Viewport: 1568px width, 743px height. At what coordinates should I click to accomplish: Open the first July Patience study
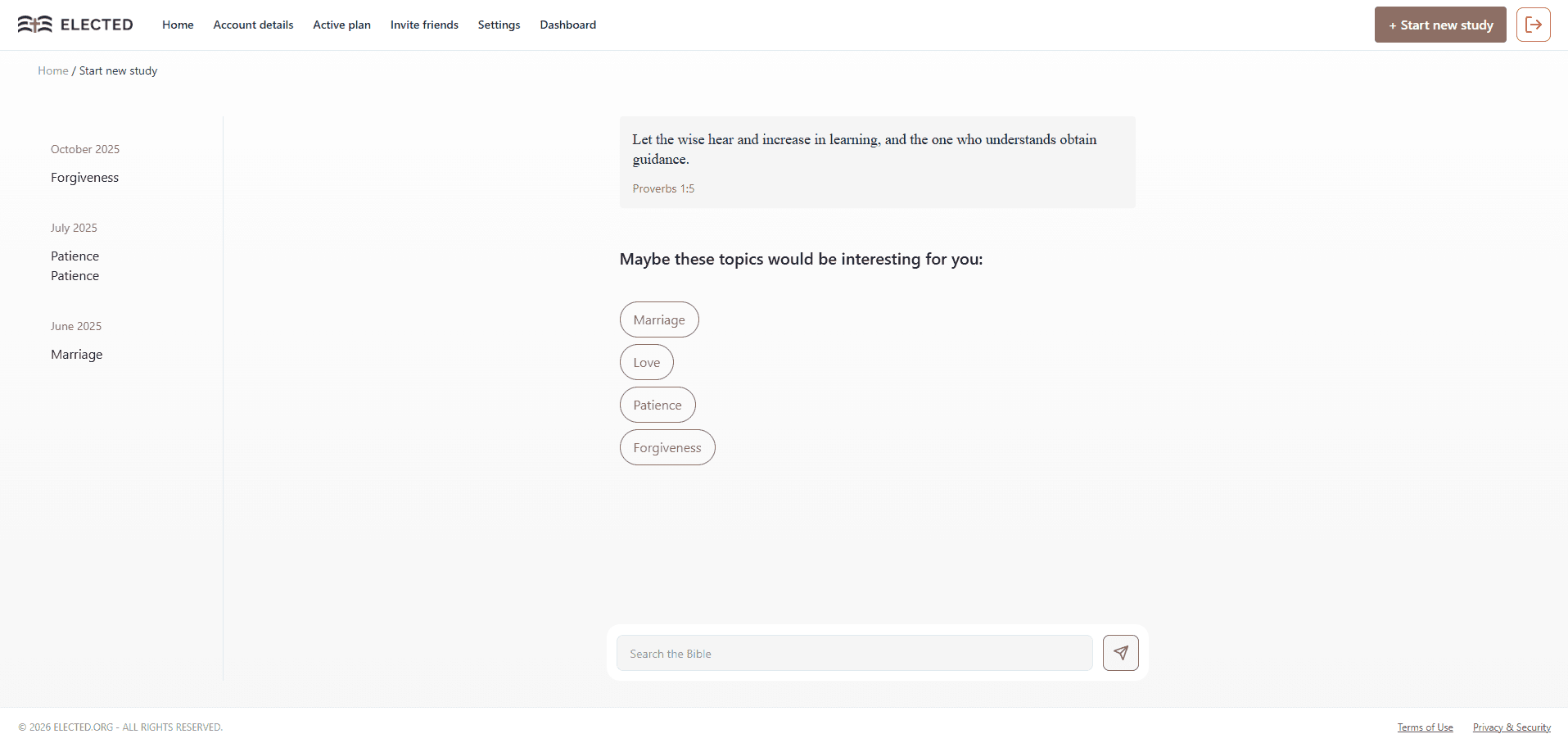75,256
